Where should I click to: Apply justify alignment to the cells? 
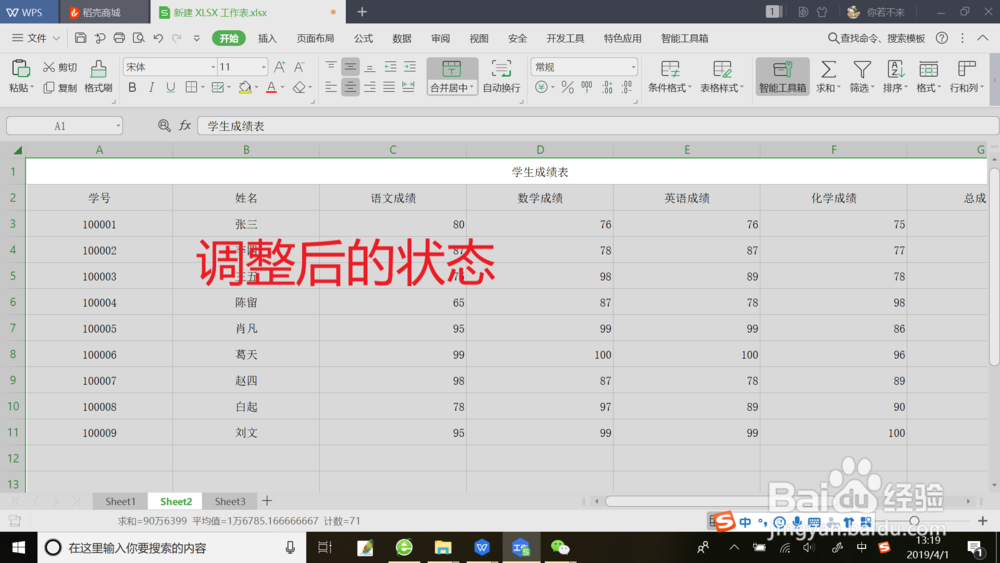click(389, 87)
